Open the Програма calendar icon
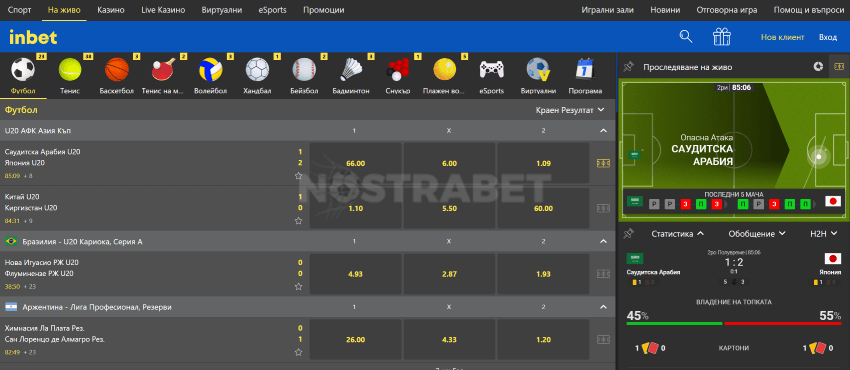The height and width of the screenshot is (370, 850). [585, 69]
